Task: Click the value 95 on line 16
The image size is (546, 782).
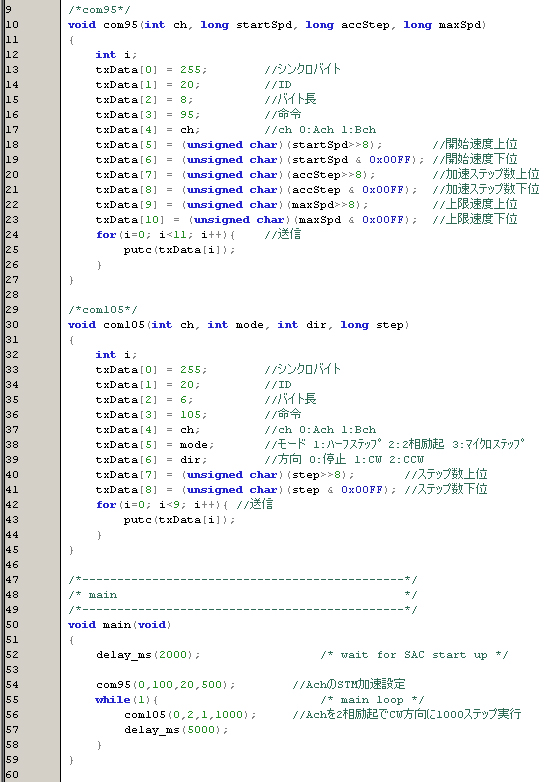Action: 187,115
